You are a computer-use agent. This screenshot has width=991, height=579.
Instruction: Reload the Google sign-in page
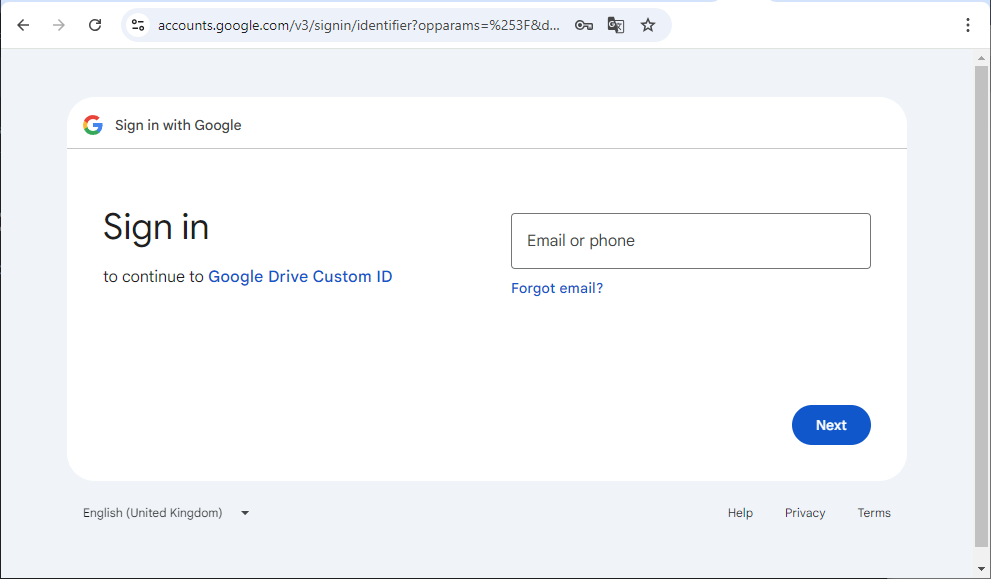click(x=95, y=25)
